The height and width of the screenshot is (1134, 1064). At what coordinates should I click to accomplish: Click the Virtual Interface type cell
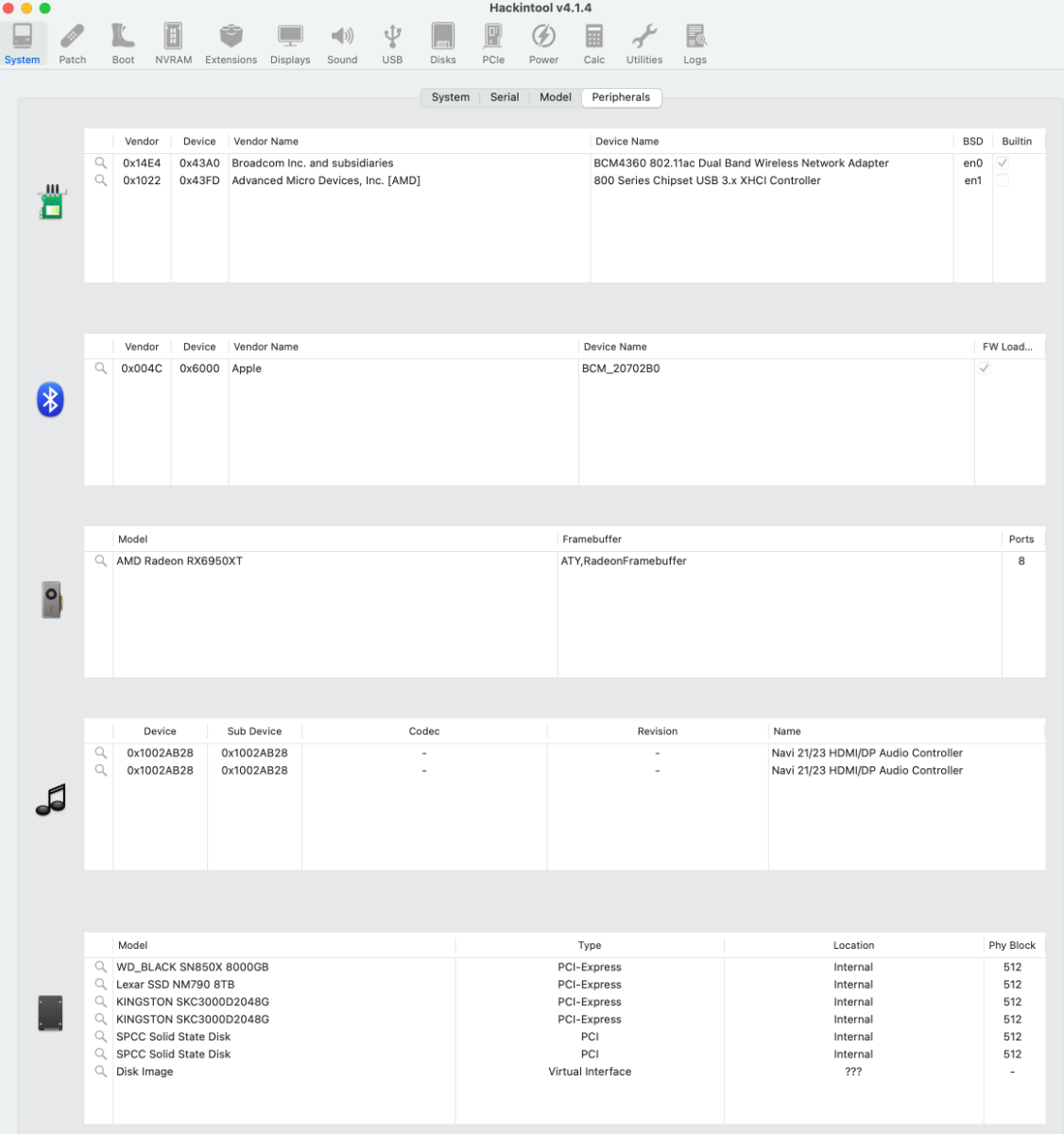[x=590, y=1071]
